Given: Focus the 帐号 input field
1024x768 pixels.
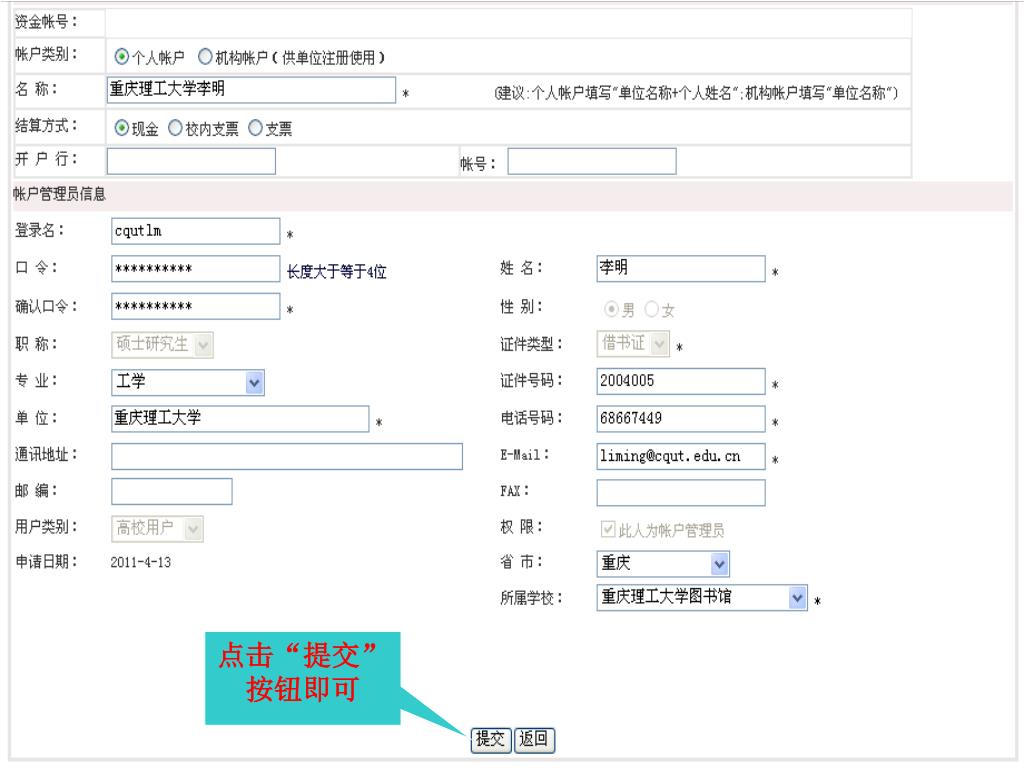Looking at the screenshot, I should pos(592,161).
